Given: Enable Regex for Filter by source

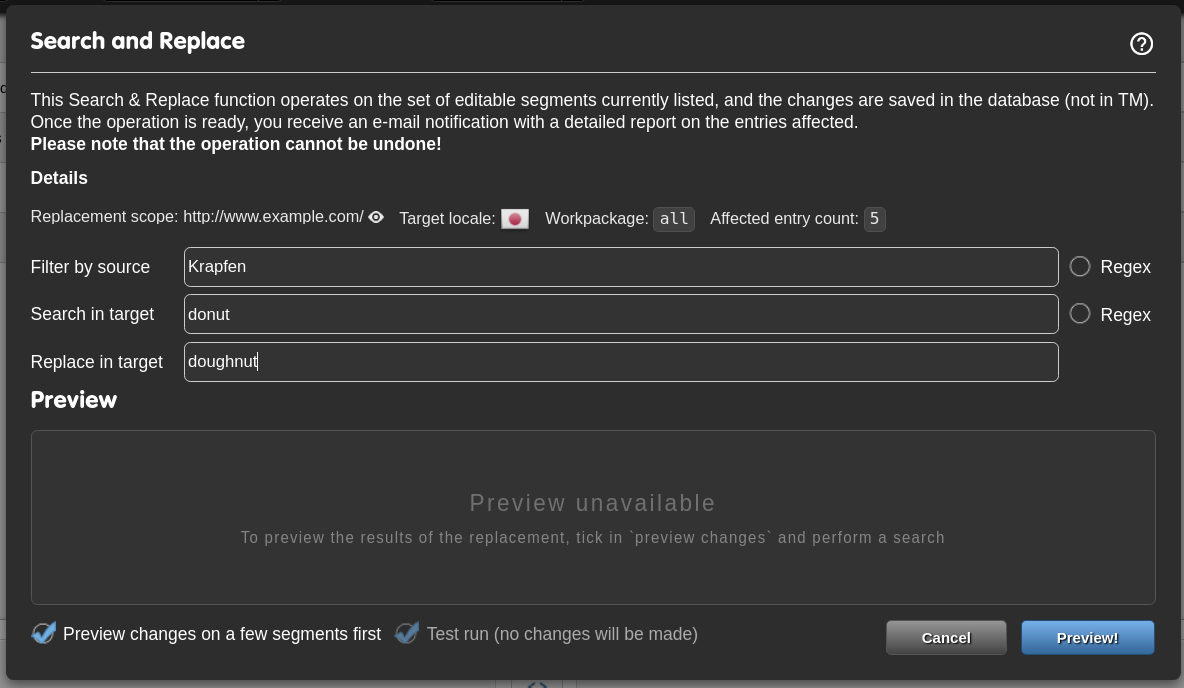Looking at the screenshot, I should (x=1080, y=267).
